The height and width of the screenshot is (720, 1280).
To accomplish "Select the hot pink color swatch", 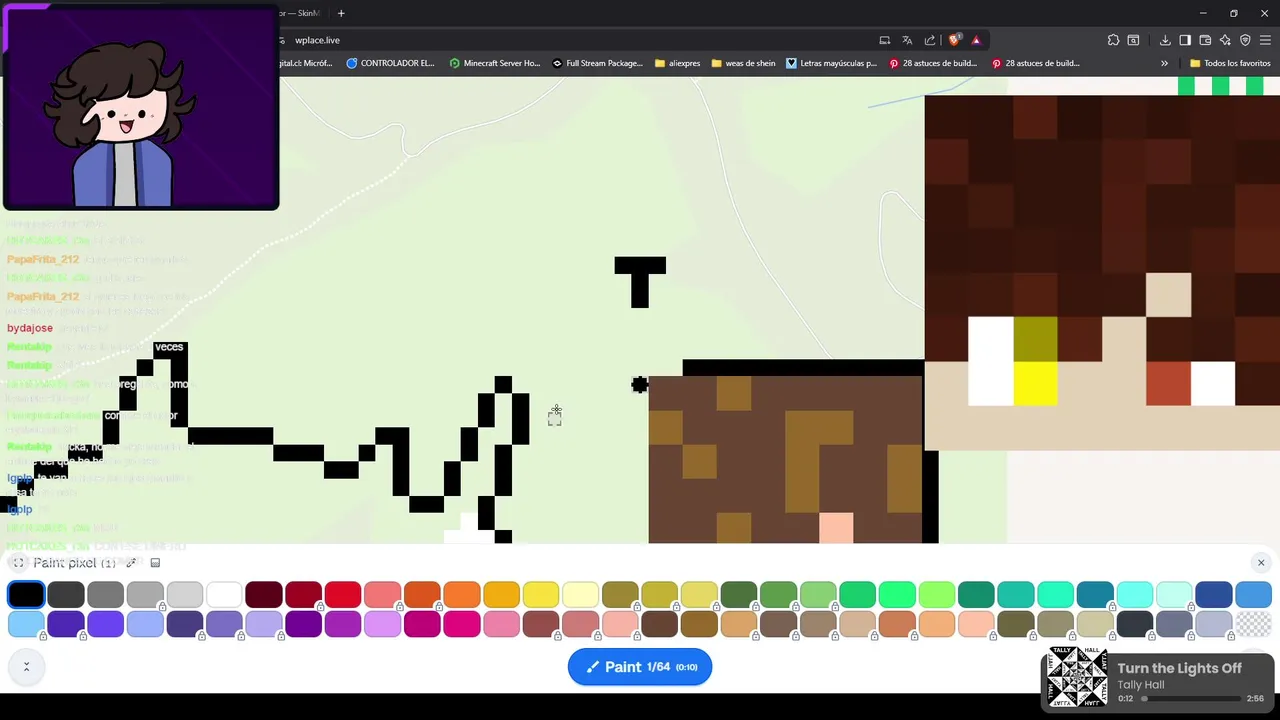I will coord(462,624).
